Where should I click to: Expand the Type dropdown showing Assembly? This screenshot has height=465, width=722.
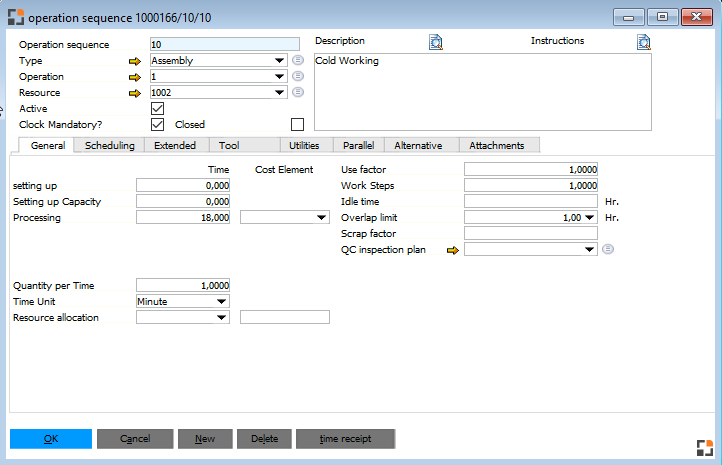[x=279, y=61]
